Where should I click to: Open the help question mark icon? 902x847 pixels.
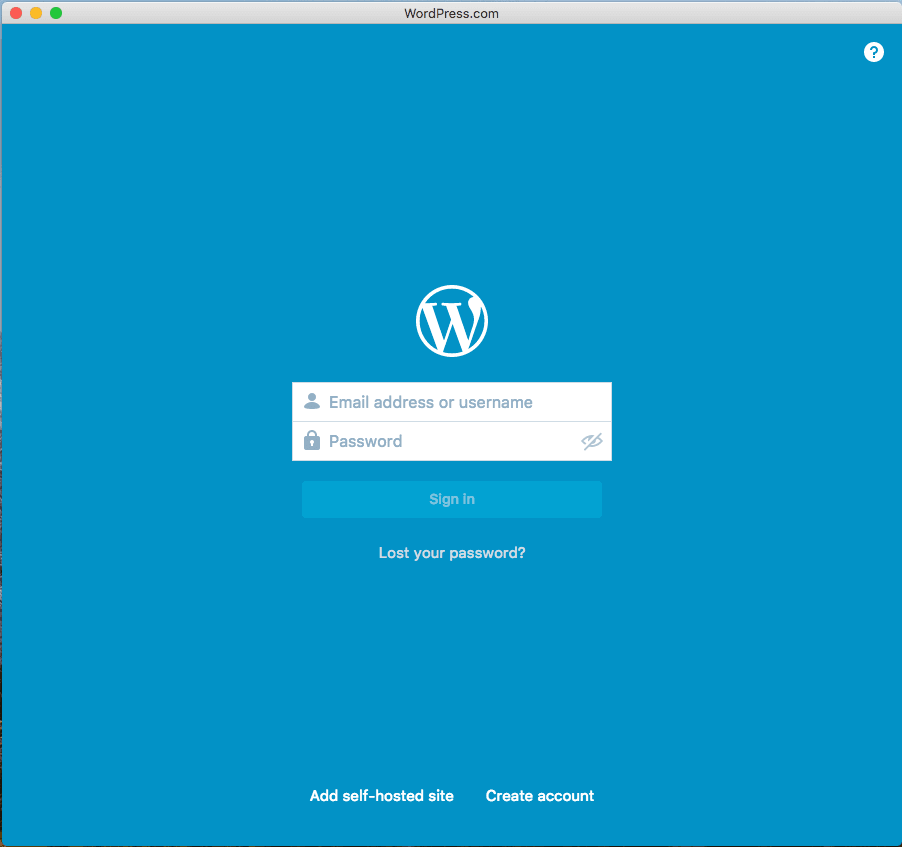[x=873, y=52]
